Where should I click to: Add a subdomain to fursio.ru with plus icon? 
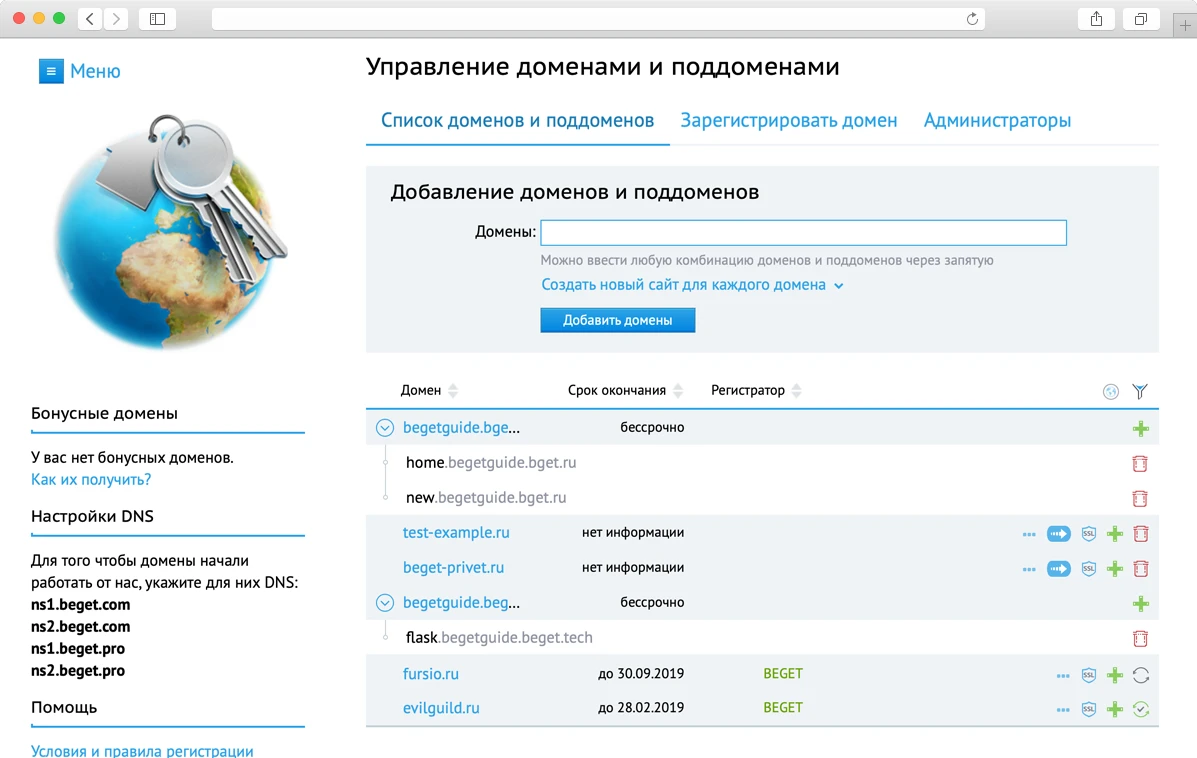coord(1115,674)
